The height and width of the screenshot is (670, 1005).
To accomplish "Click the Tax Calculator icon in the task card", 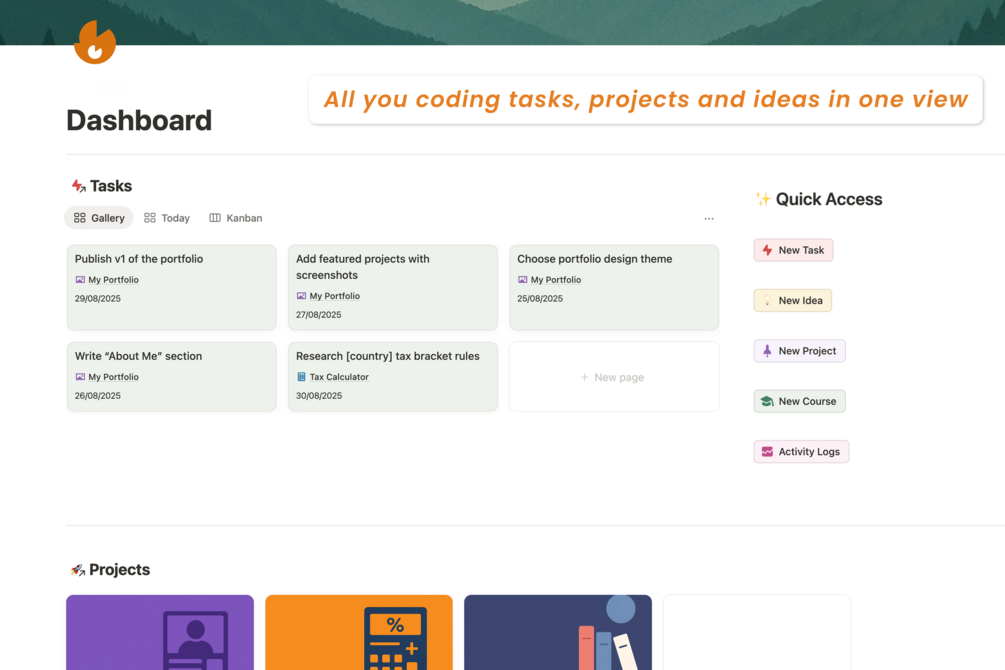I will (x=301, y=377).
